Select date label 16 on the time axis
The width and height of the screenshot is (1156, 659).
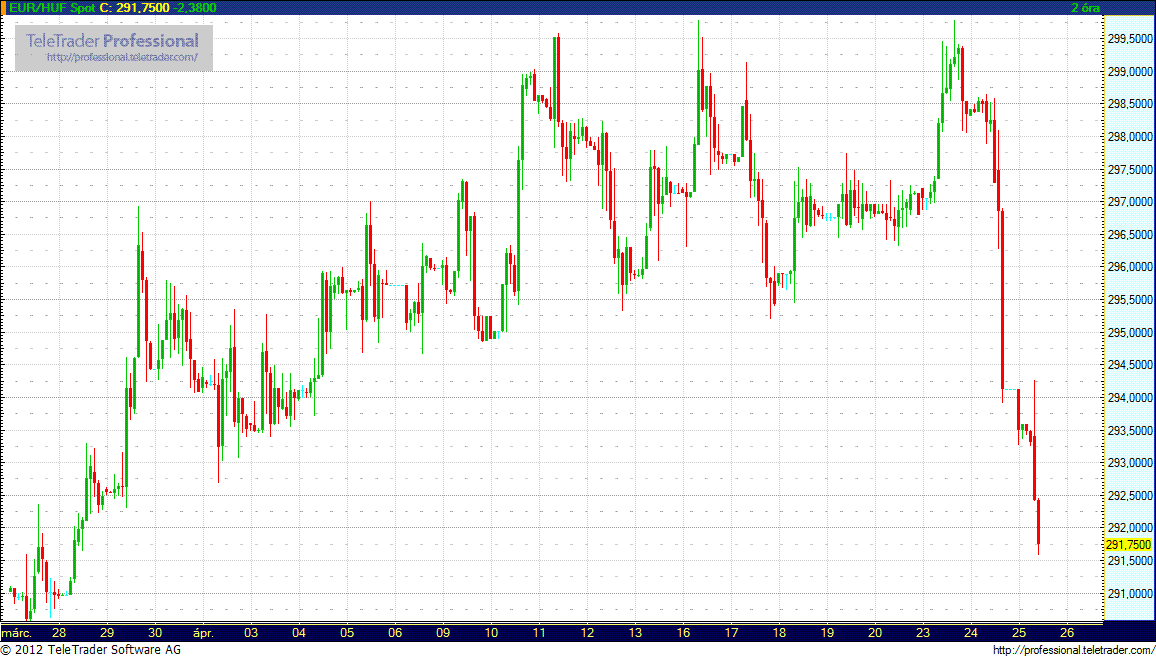click(x=683, y=633)
